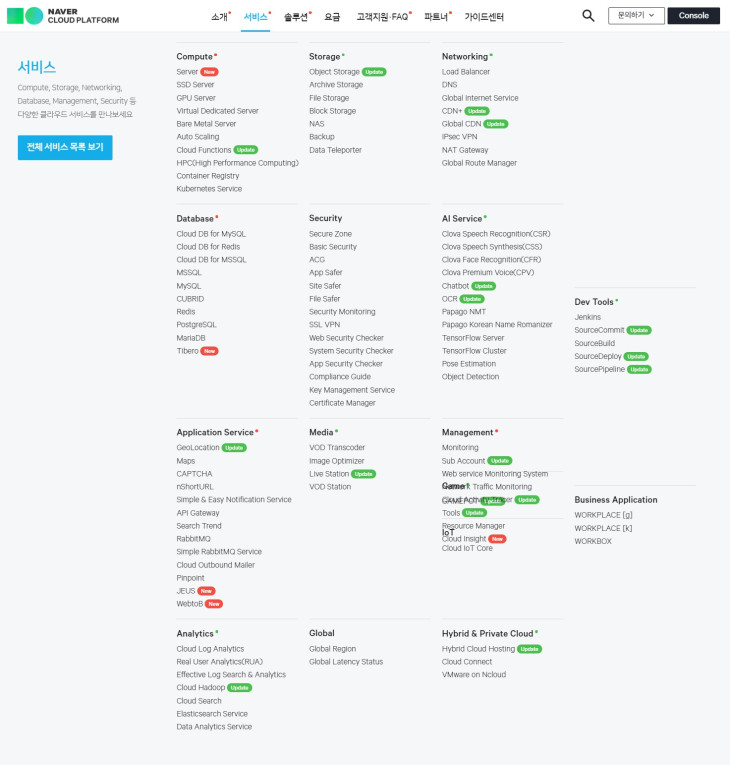
Task: Select the 서비스 menu item
Action: pos(256,17)
